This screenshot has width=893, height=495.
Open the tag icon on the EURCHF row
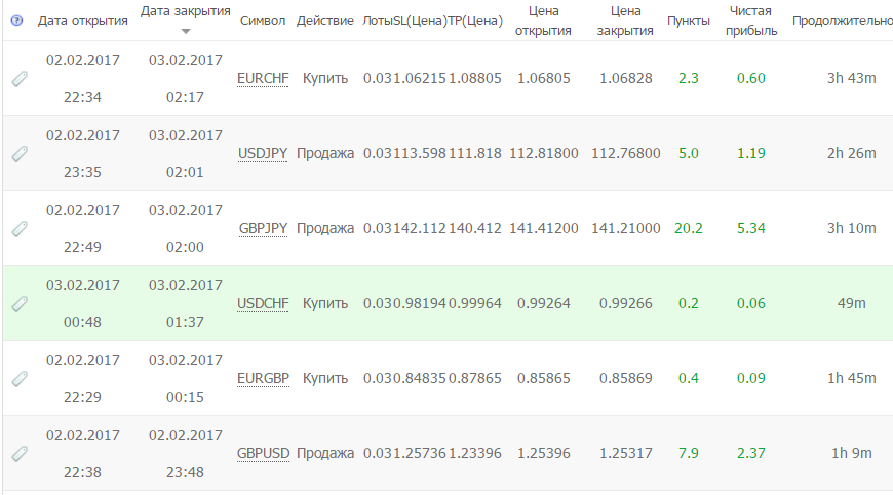pyautogui.click(x=20, y=79)
